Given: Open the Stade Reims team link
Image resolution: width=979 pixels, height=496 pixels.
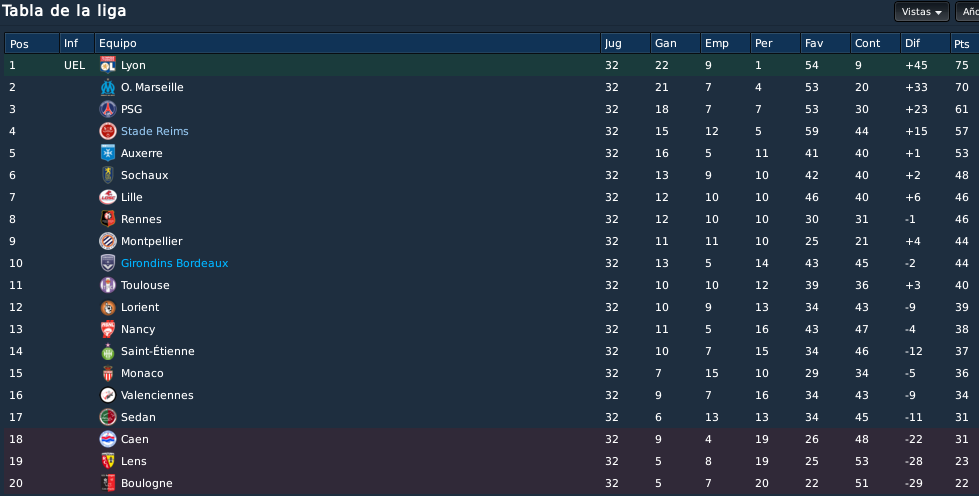Looking at the screenshot, I should [154, 131].
